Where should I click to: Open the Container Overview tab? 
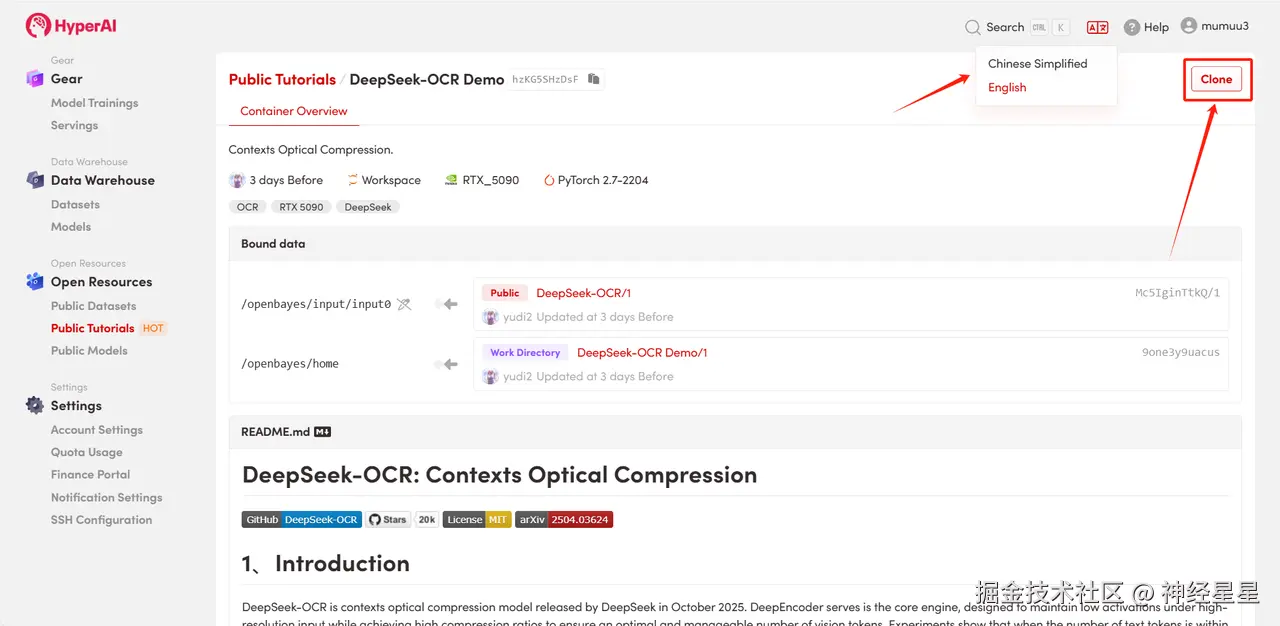pos(294,111)
